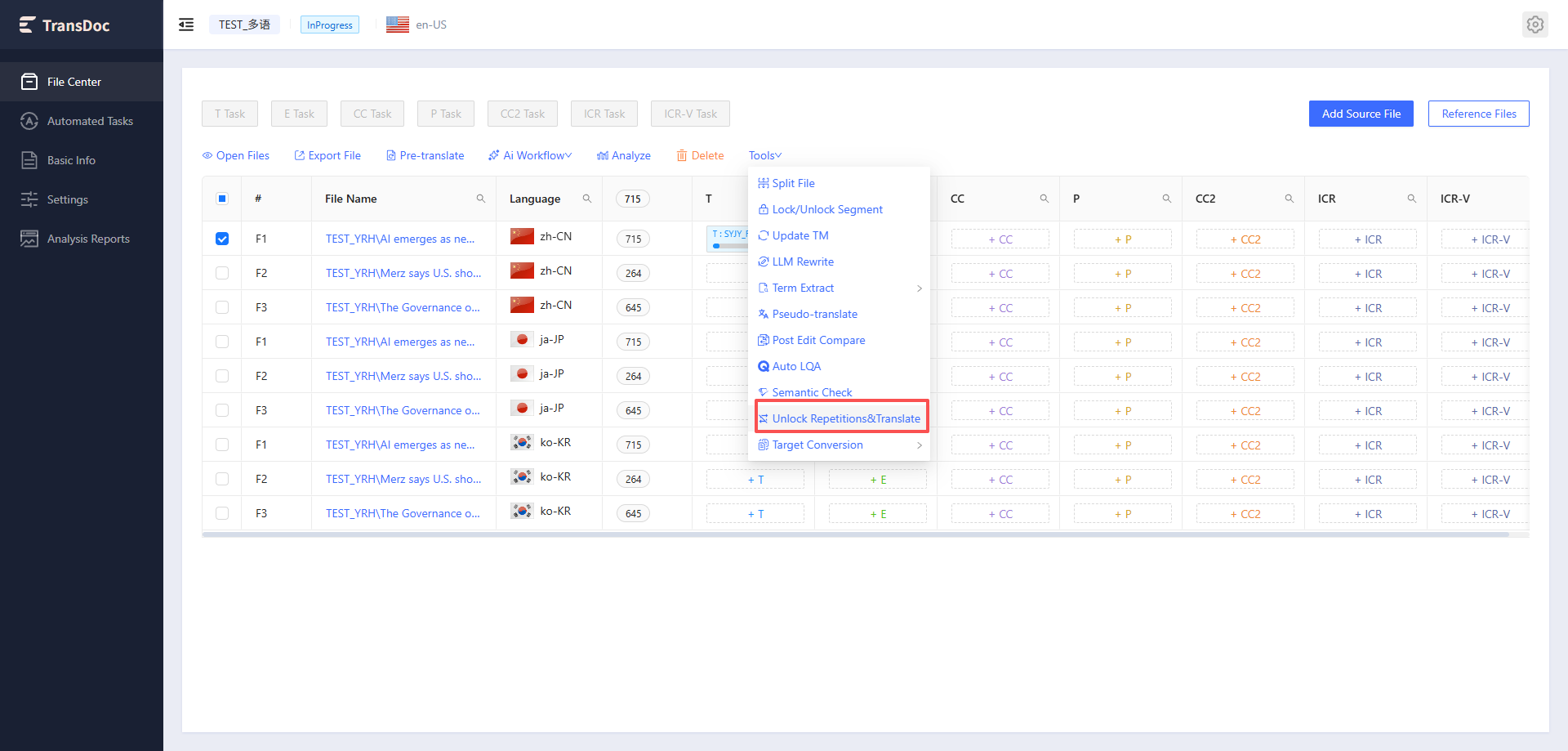Choose Auto LQA from the menu
Image resolution: width=1568 pixels, height=751 pixels.
(x=840, y=366)
